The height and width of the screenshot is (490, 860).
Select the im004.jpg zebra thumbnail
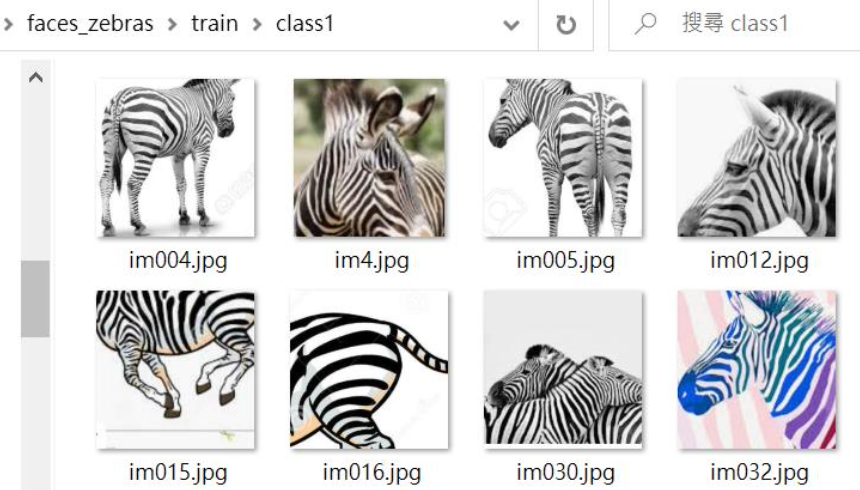click(176, 158)
